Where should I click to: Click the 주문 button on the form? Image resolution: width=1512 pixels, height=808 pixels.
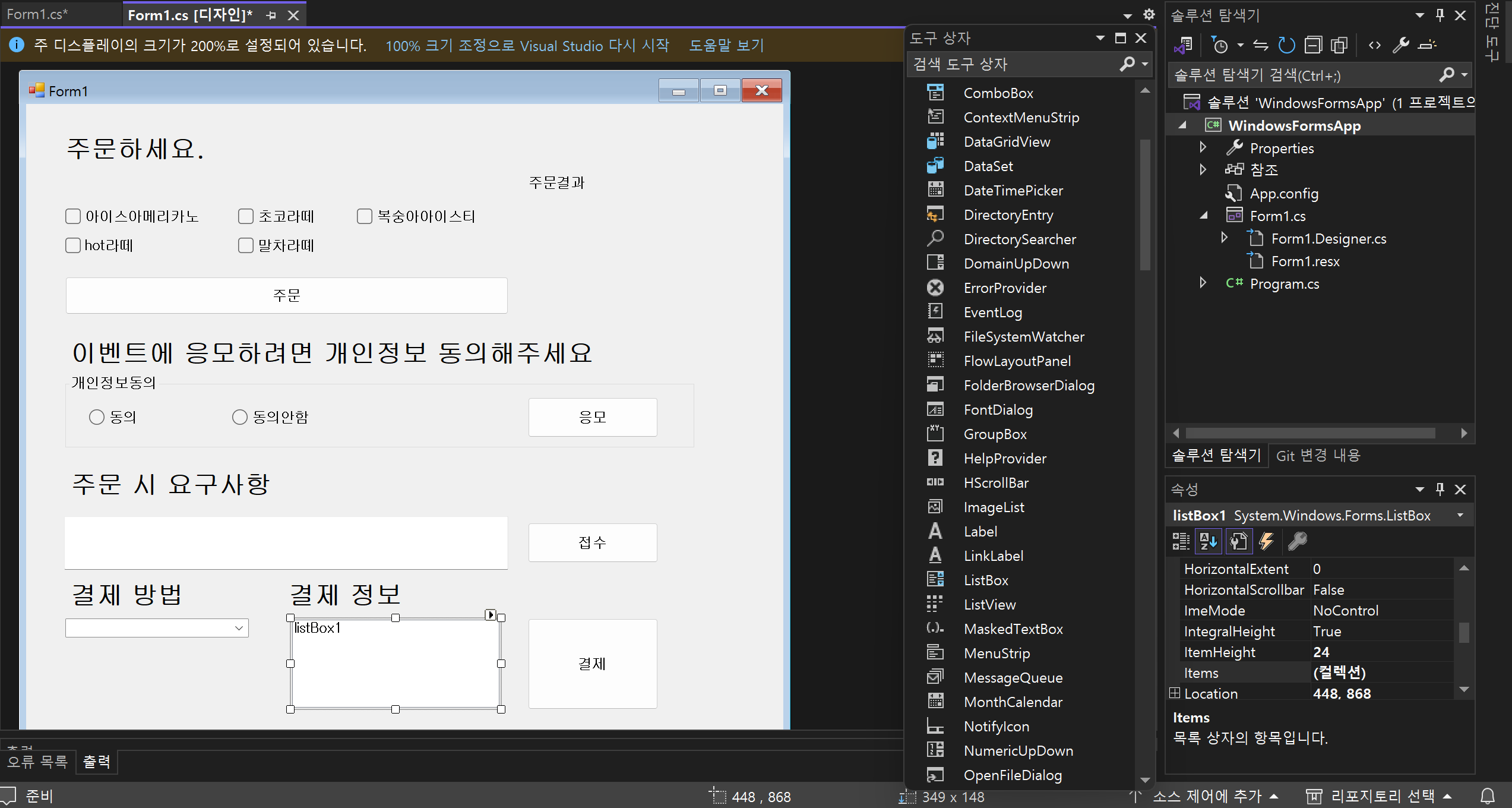coord(286,295)
